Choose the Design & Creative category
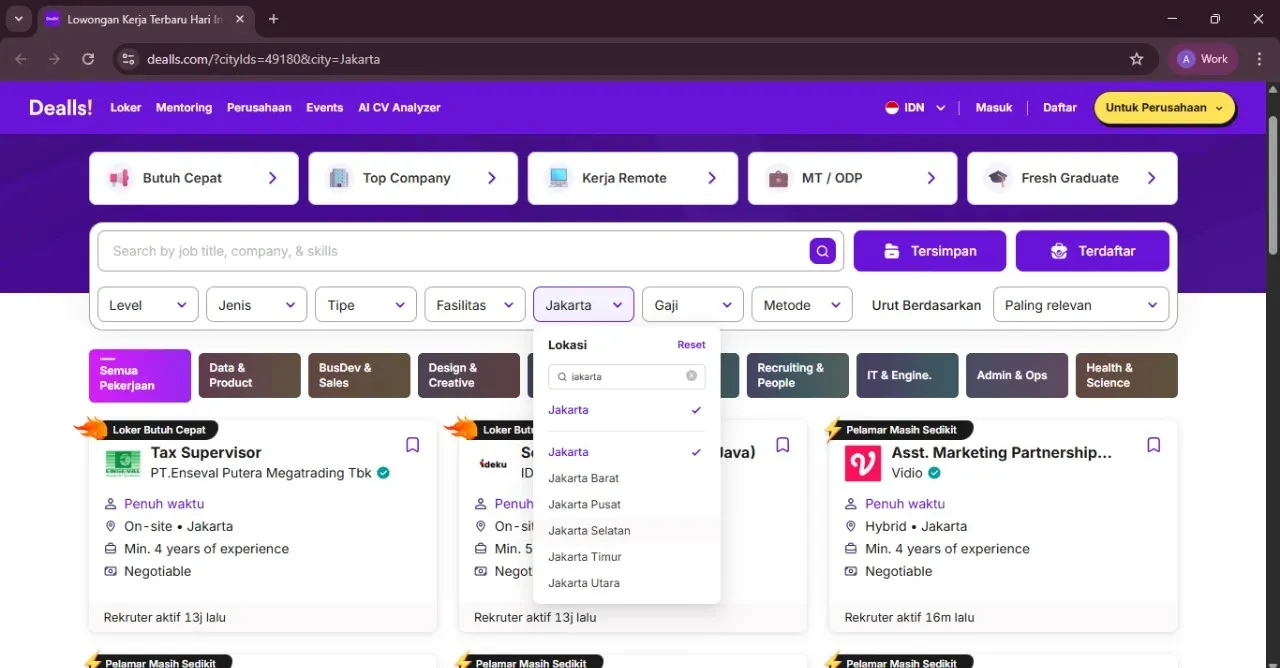 469,376
